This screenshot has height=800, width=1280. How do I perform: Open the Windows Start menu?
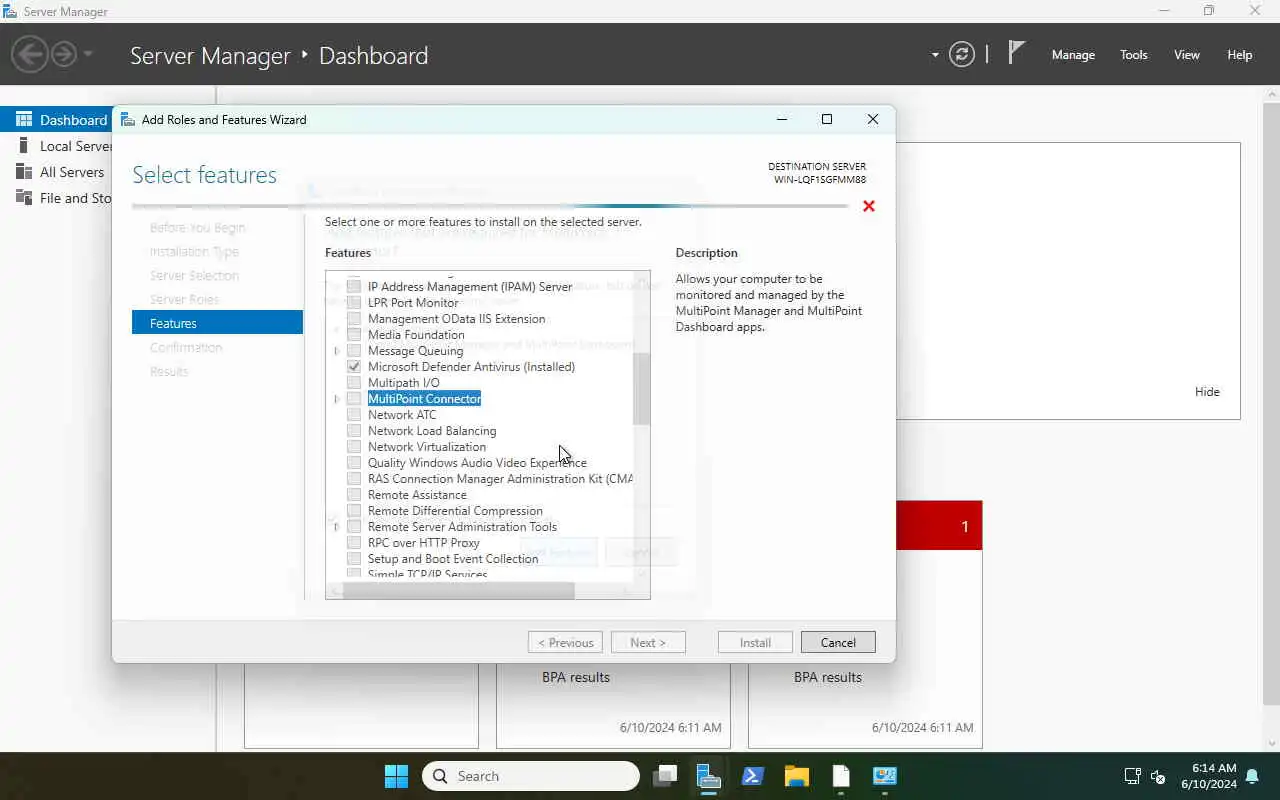(x=396, y=776)
